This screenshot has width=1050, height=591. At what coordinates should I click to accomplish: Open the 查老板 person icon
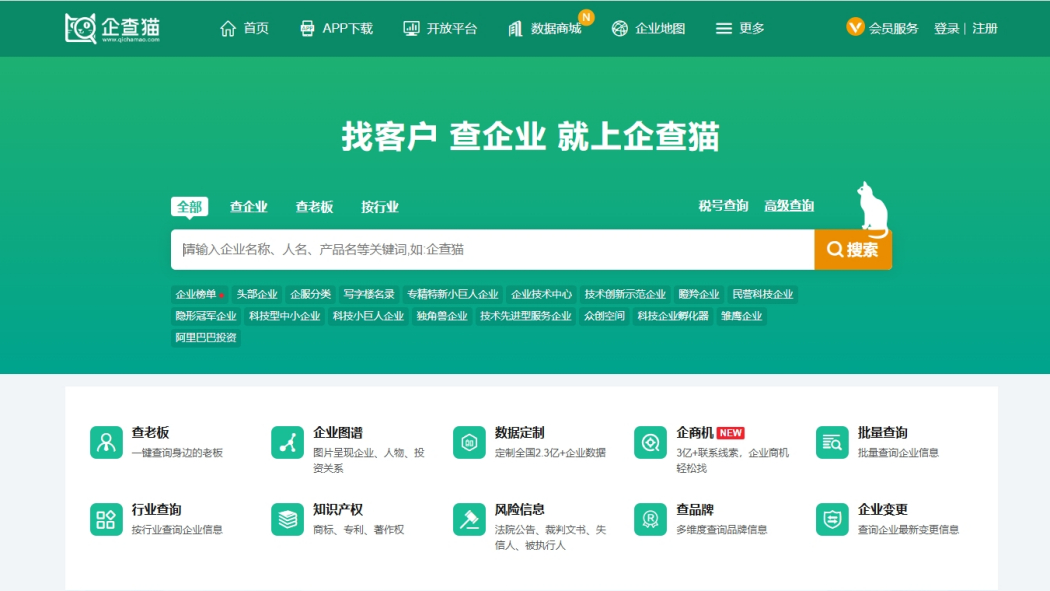pos(106,442)
